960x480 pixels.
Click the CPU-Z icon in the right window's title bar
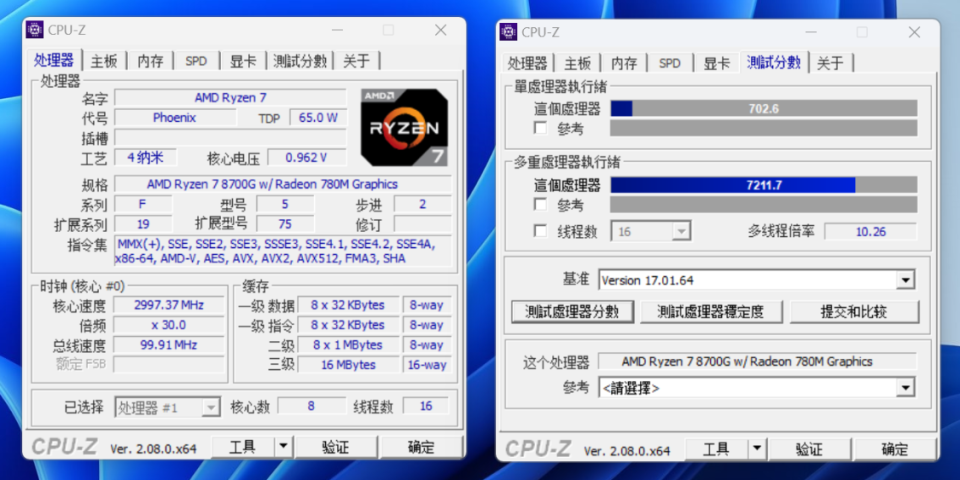point(509,32)
